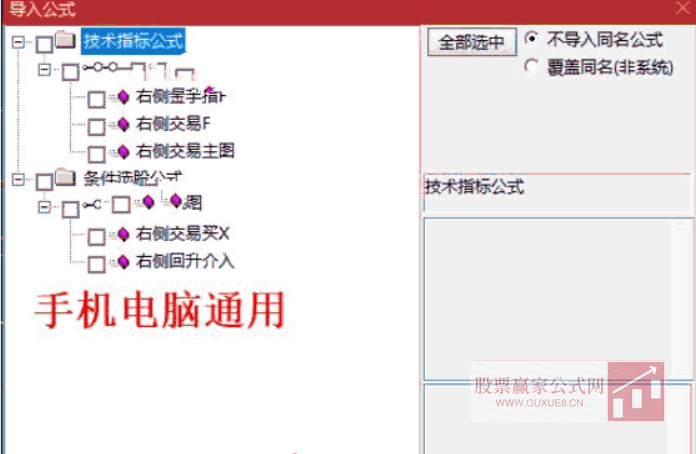
Task: Click the diamond icon beside 右侧交易买X
Action: [x=123, y=234]
